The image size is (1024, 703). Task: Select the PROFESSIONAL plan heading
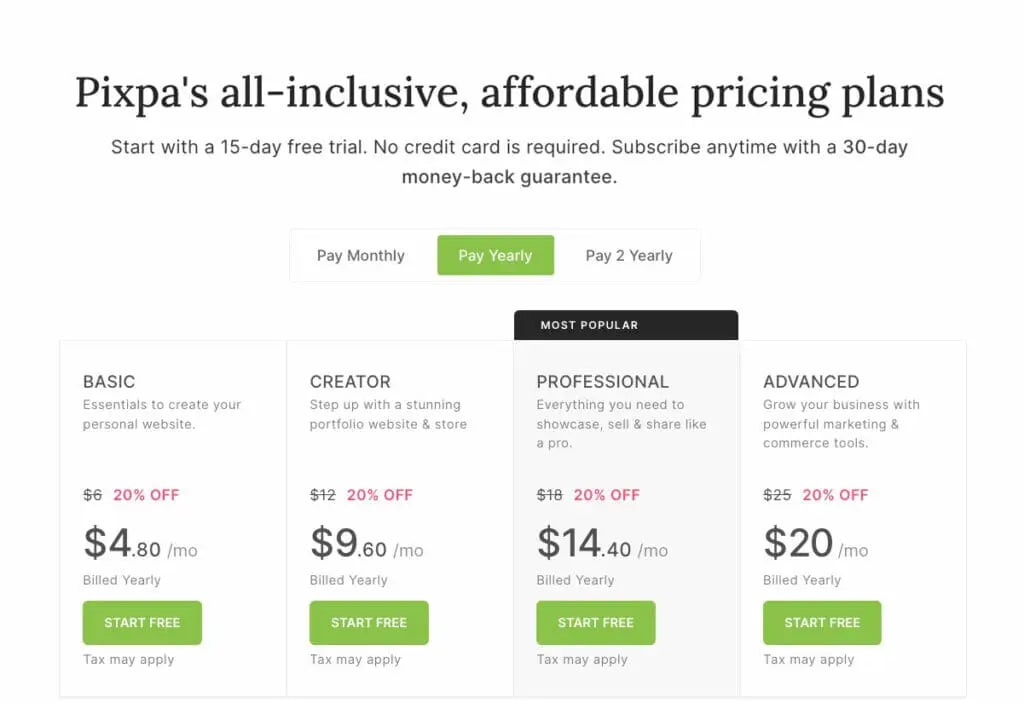[x=603, y=381]
